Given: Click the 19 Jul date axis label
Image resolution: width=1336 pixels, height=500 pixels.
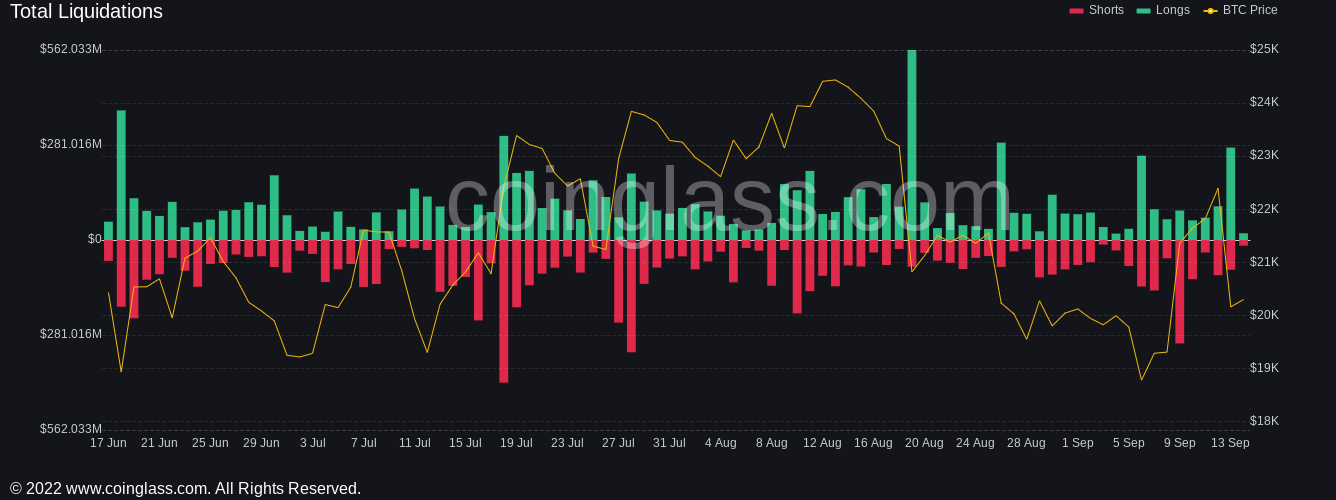Looking at the screenshot, I should coord(516,443).
